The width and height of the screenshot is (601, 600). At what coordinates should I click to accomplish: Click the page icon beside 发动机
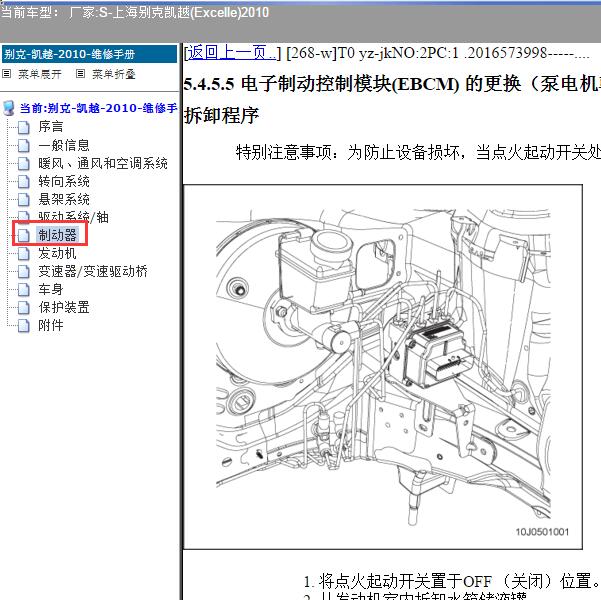[24, 253]
